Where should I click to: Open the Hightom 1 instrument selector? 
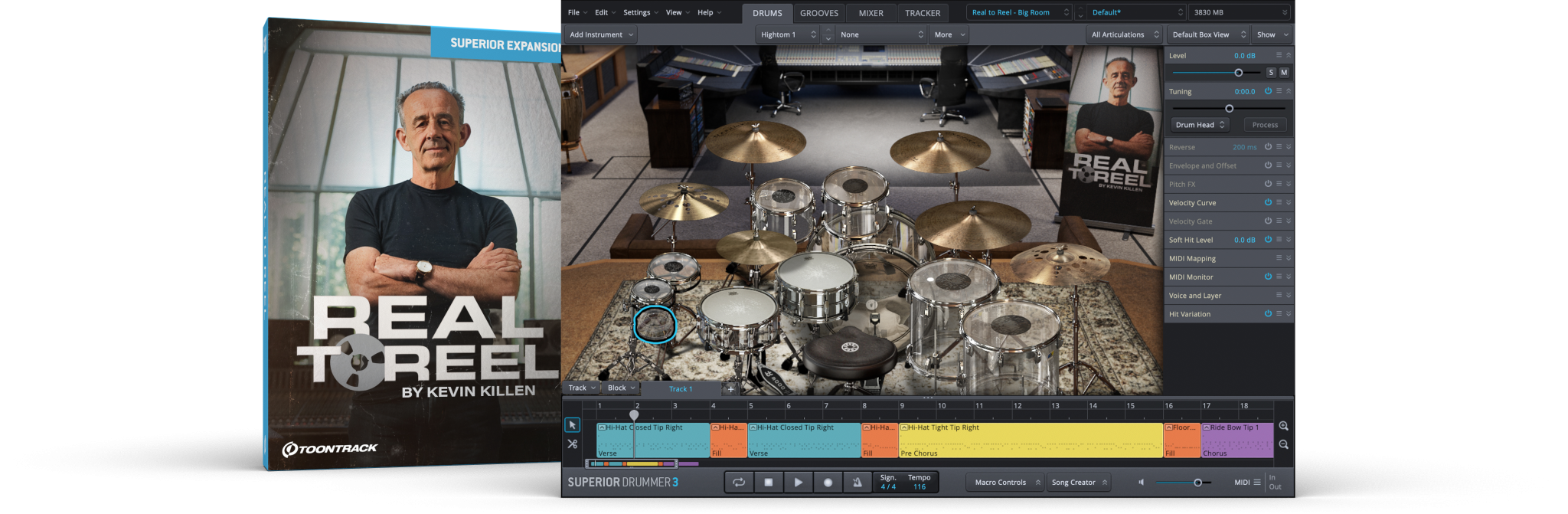click(788, 34)
